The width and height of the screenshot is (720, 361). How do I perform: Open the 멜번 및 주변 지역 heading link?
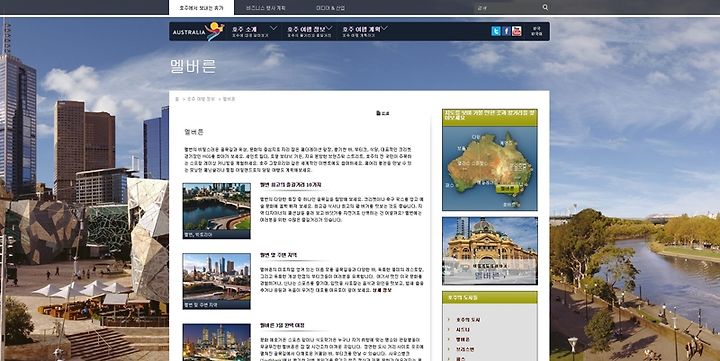coord(278,255)
